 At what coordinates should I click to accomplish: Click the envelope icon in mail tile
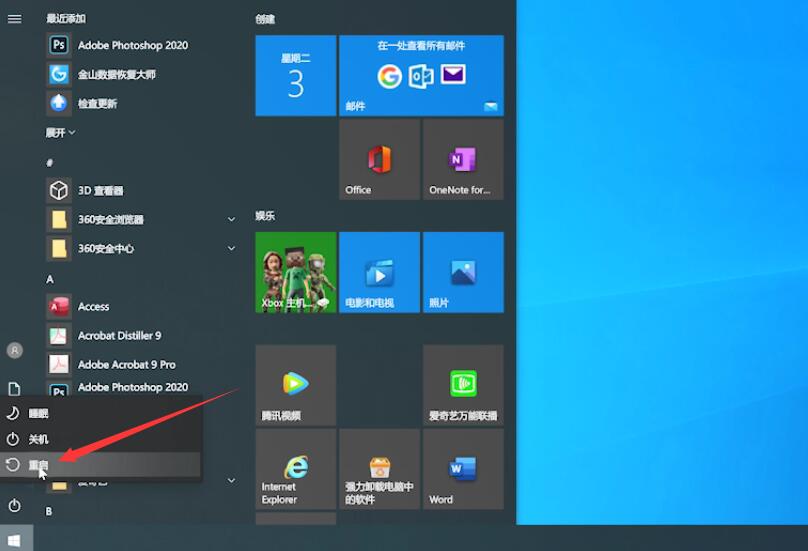[453, 75]
